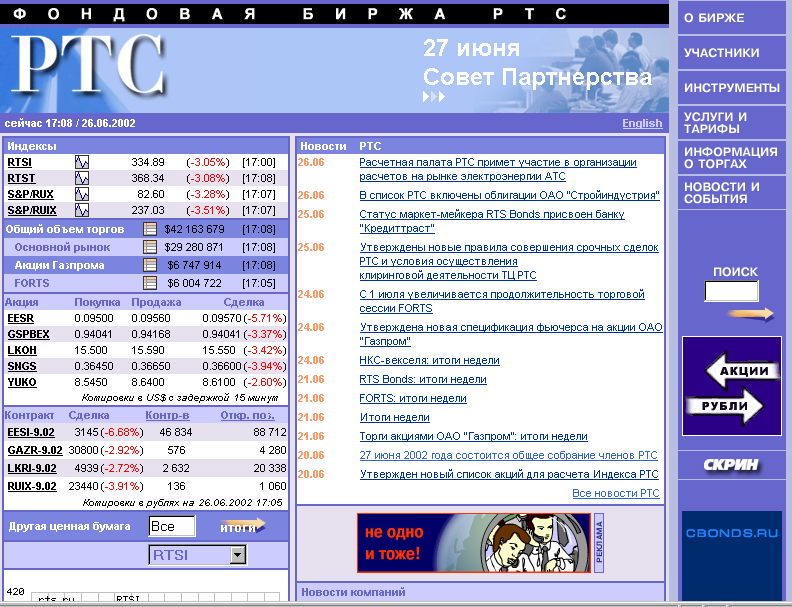Screen dimensions: 792x607
Task: Open Расчетная палата РТС news link
Action: click(498, 169)
